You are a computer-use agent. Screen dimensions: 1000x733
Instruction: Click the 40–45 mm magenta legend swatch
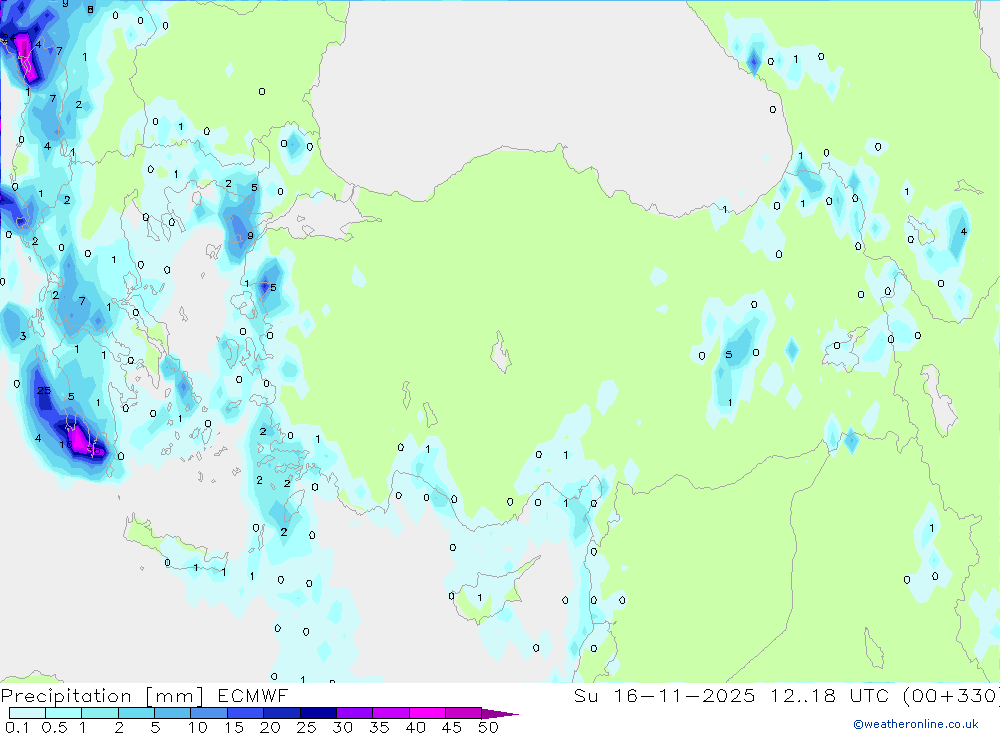click(427, 713)
